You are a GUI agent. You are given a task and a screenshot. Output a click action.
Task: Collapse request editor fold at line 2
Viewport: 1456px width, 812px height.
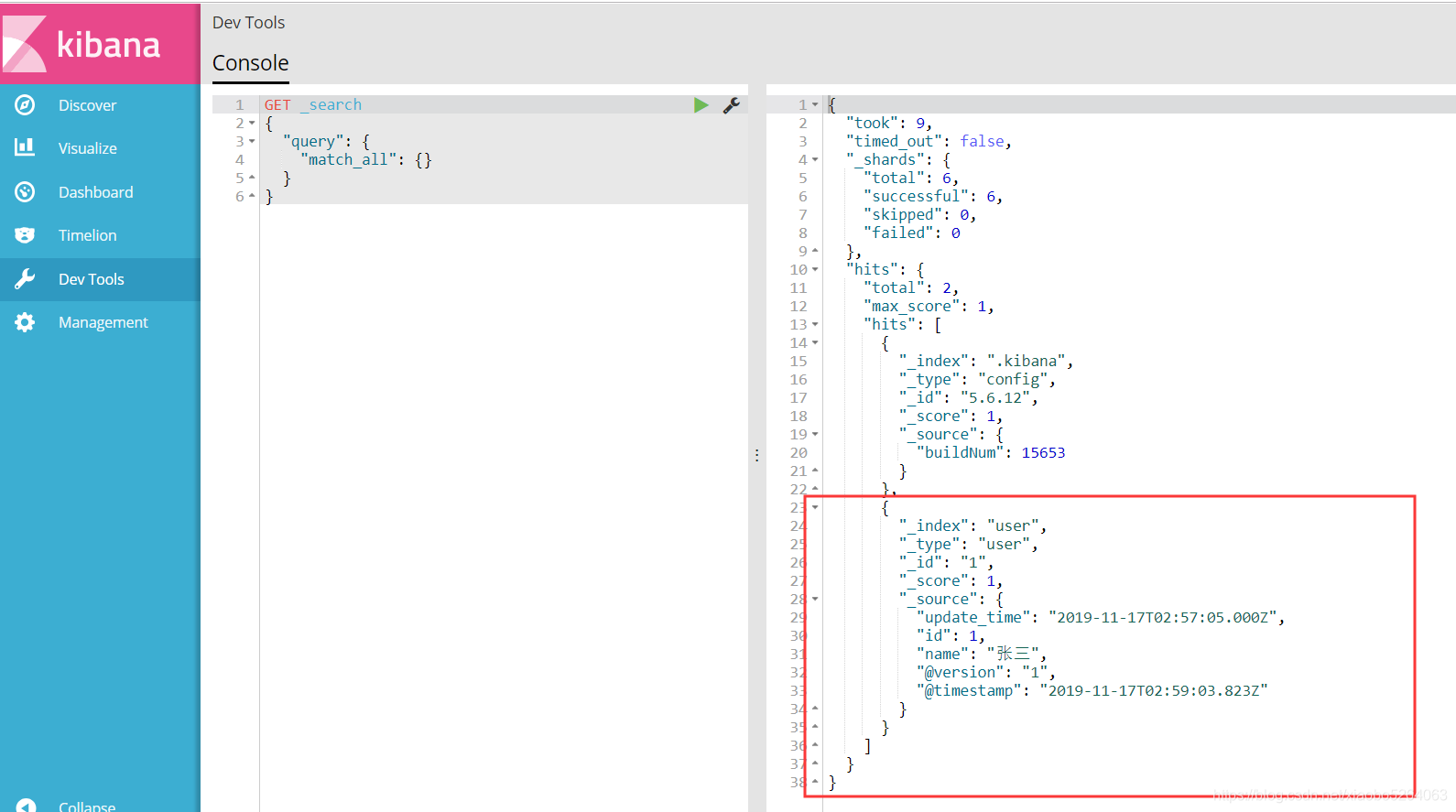pyautogui.click(x=252, y=123)
